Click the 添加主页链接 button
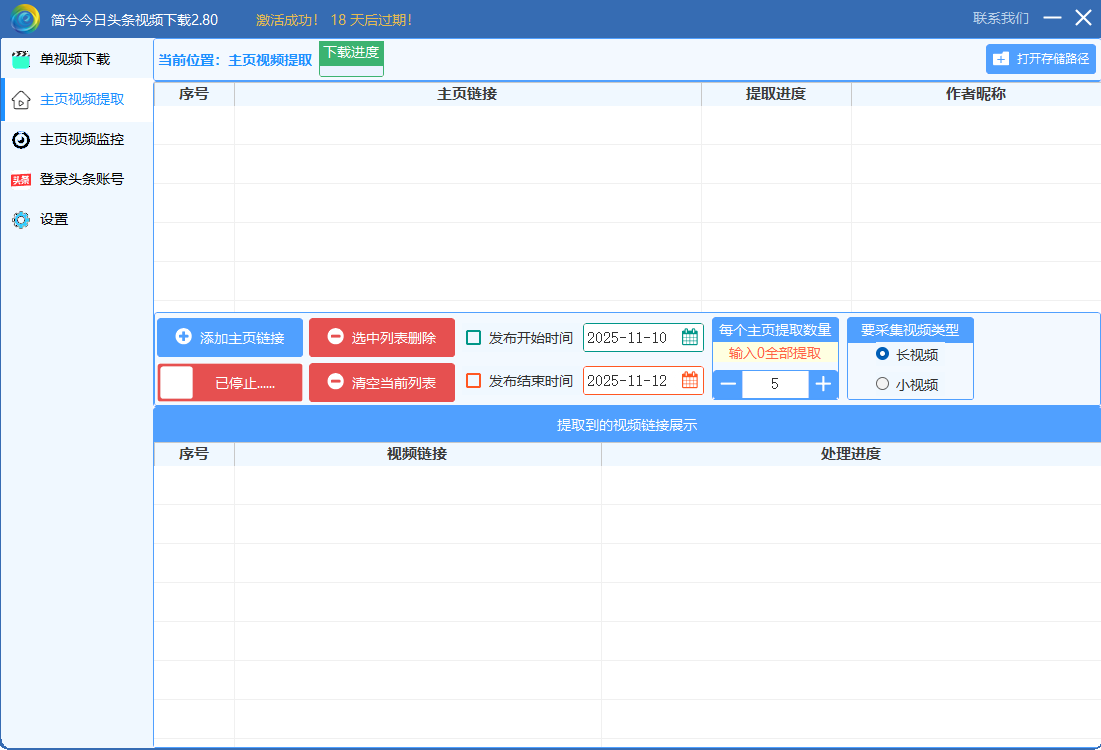1101x750 pixels. click(x=230, y=338)
